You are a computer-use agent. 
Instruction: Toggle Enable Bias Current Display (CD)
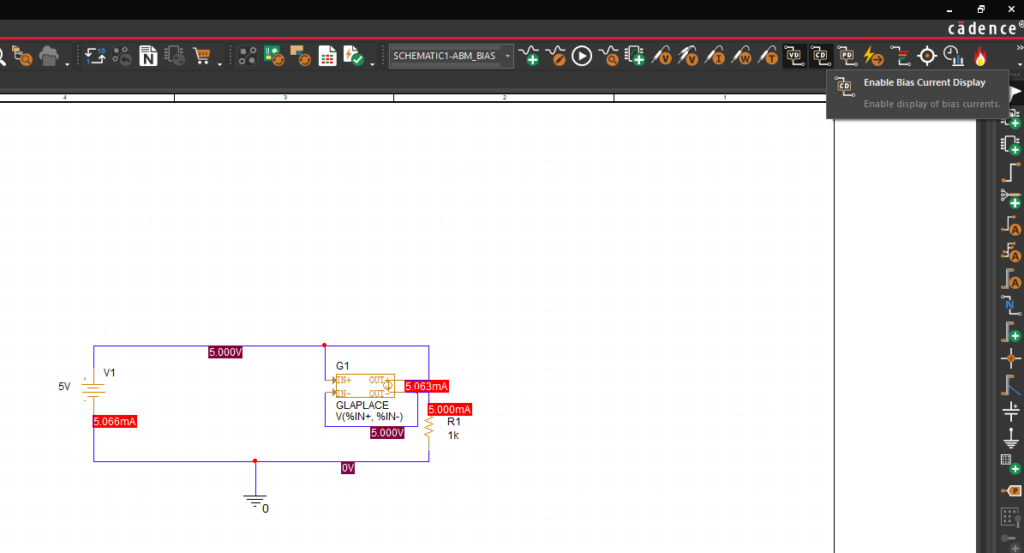(x=820, y=56)
